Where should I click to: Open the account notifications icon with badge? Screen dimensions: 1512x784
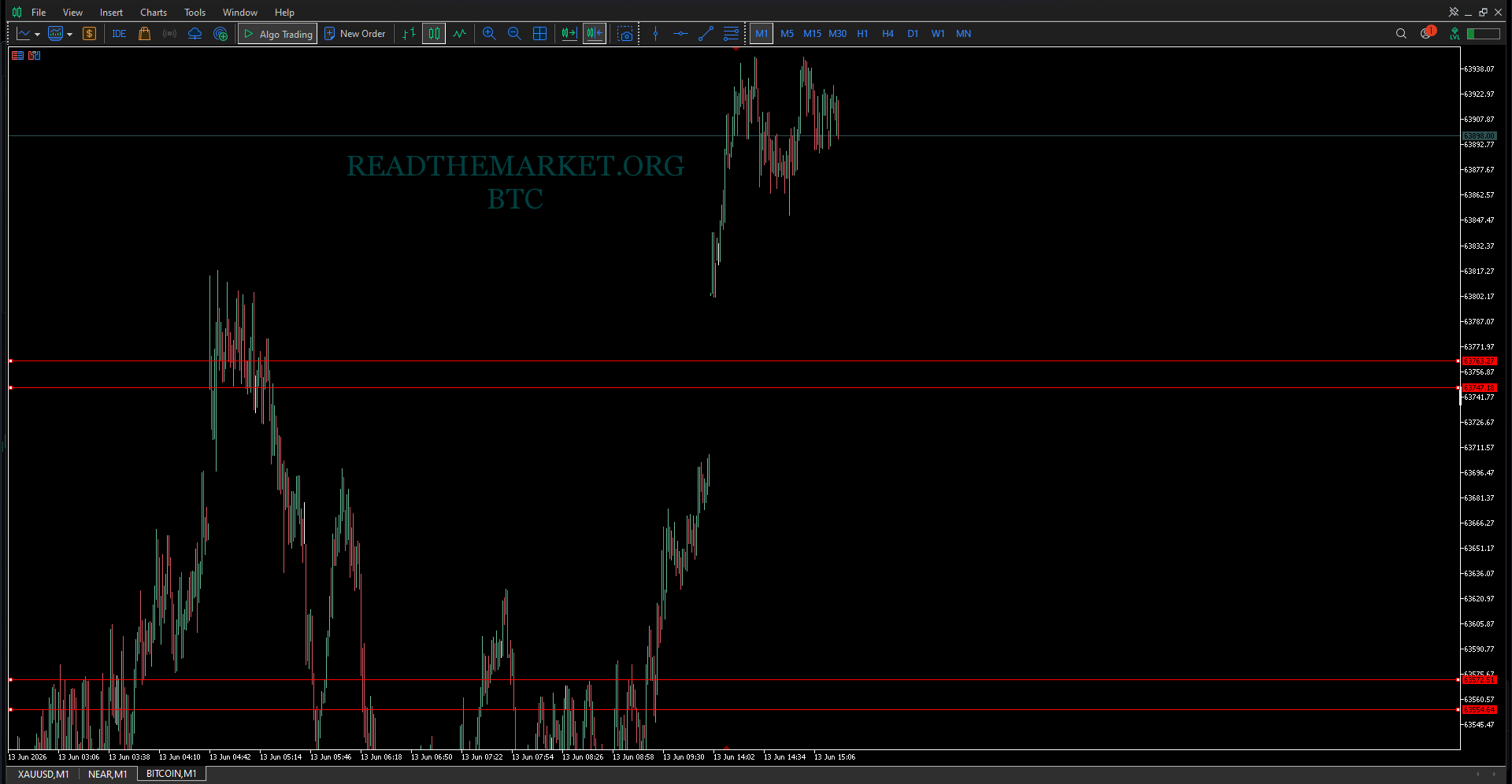coord(1428,33)
